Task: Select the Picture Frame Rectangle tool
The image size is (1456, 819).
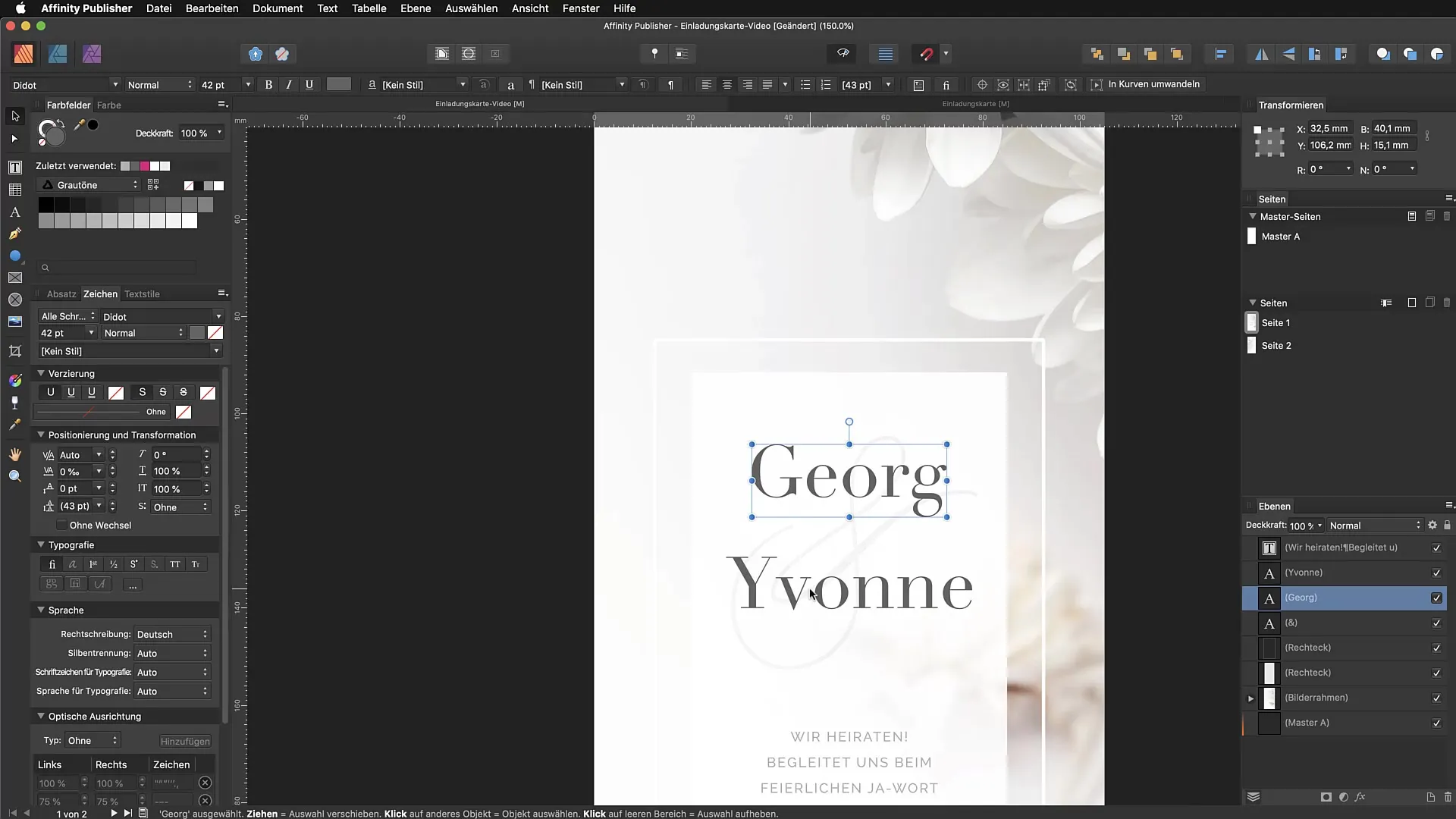Action: coord(15,278)
